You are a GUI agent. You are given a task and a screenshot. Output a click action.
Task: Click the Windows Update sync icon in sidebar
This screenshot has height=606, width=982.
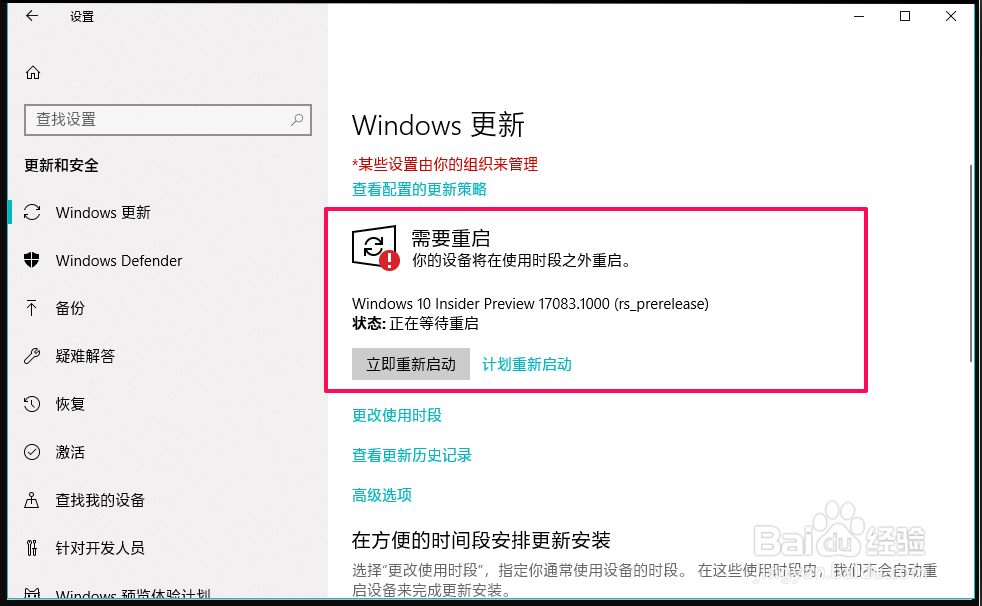[x=32, y=212]
